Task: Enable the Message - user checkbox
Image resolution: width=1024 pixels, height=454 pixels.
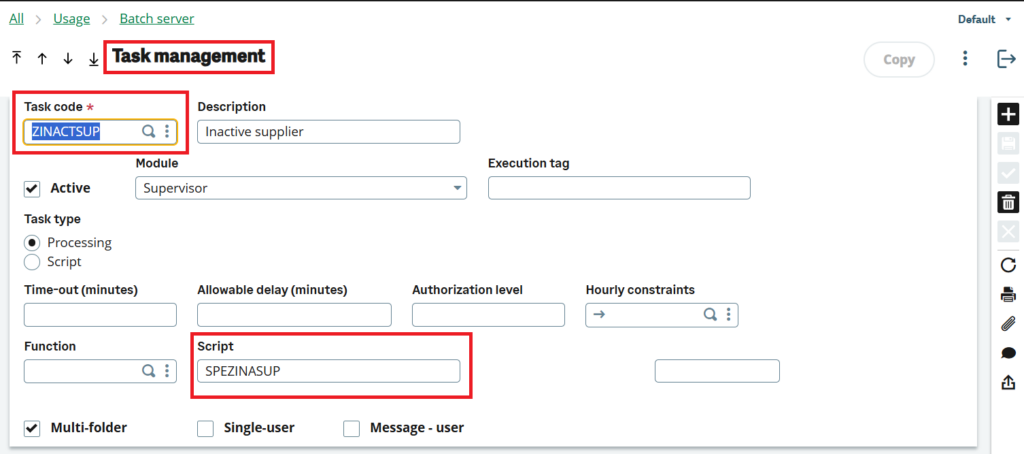Action: [352, 429]
